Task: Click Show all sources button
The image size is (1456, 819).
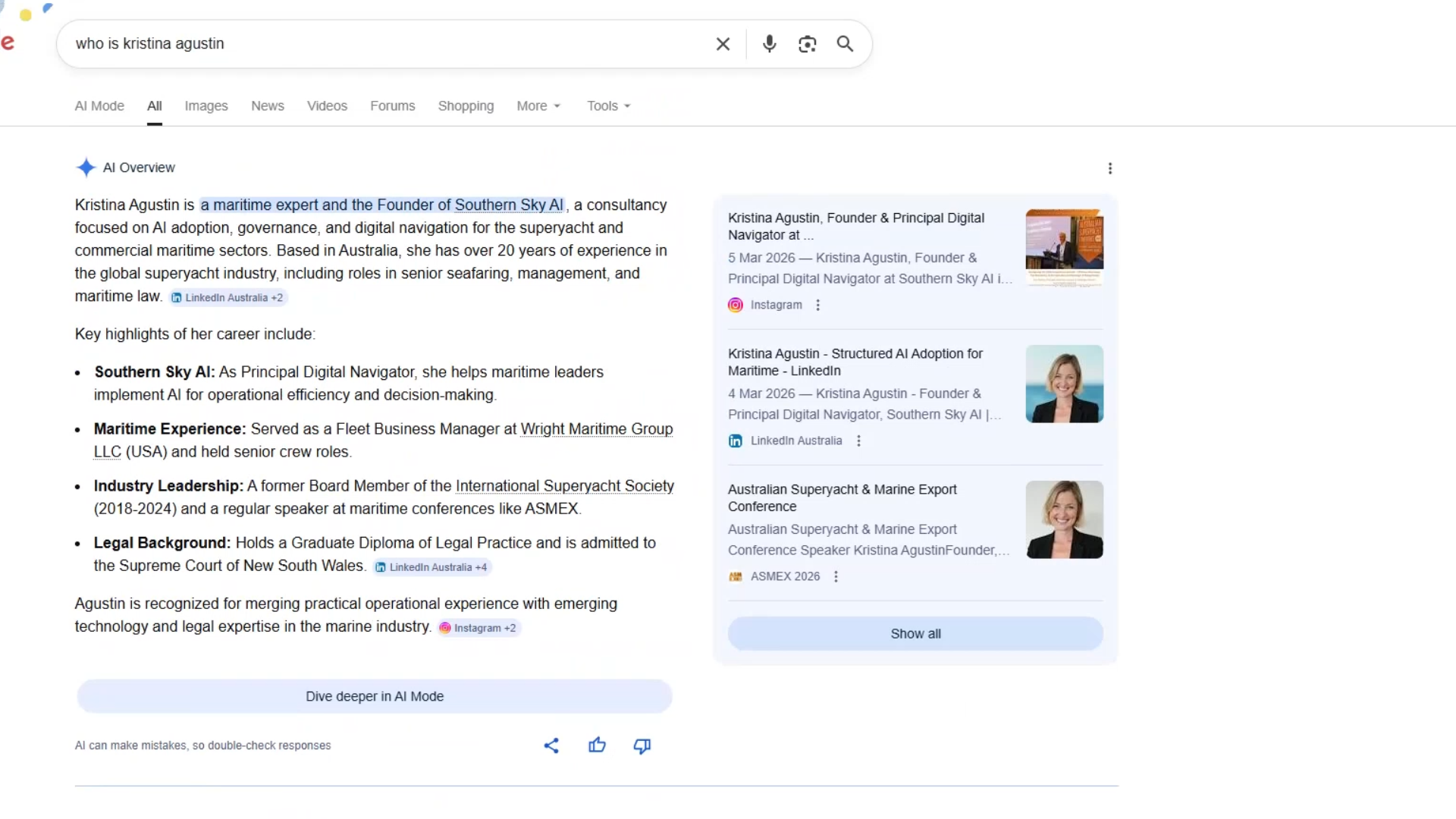Action: tap(915, 634)
